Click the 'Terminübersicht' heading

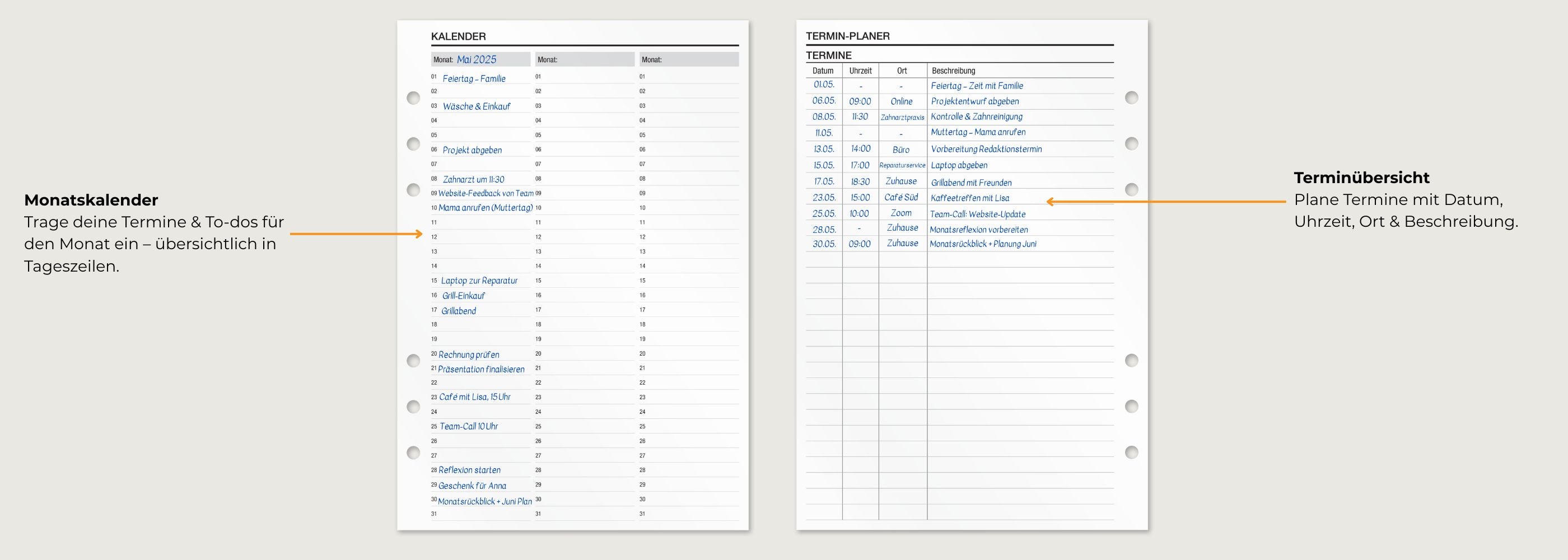click(1361, 178)
